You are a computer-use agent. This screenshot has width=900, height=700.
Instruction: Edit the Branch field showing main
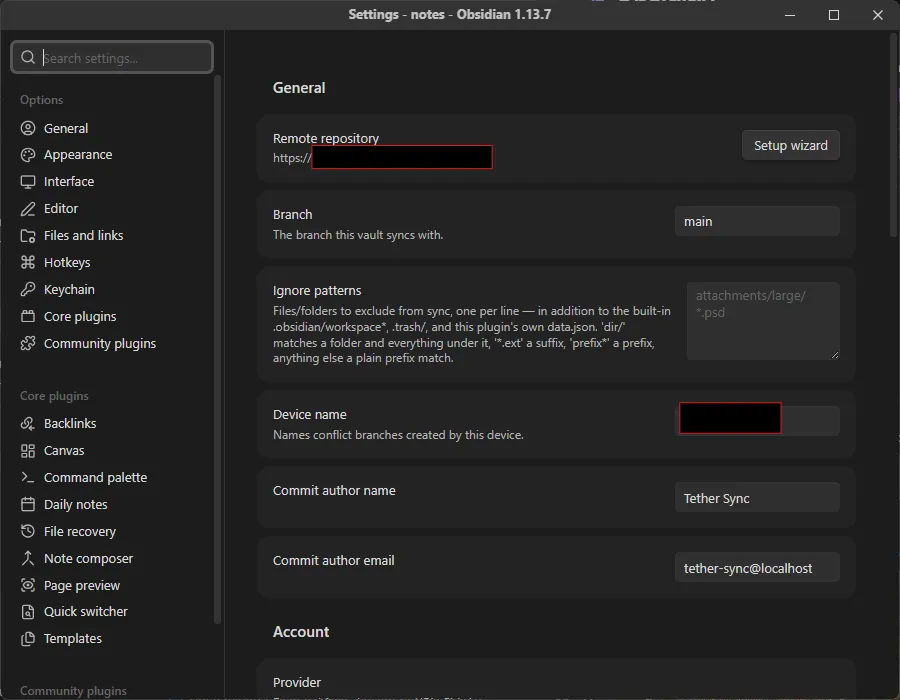(x=757, y=221)
